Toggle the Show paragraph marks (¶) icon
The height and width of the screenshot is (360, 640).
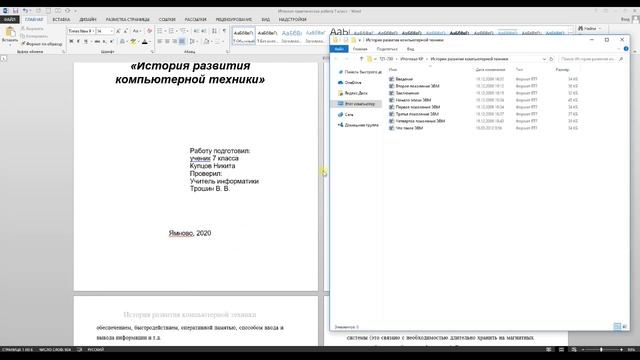224,31
